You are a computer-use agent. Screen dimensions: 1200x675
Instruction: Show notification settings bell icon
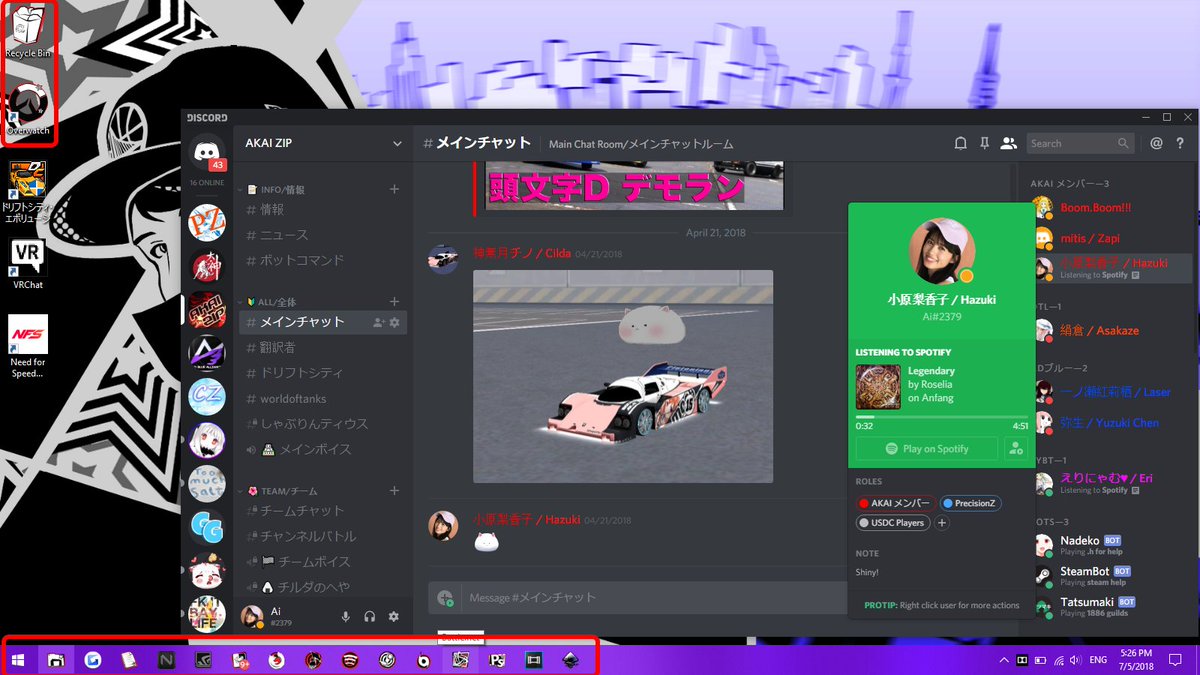point(960,143)
